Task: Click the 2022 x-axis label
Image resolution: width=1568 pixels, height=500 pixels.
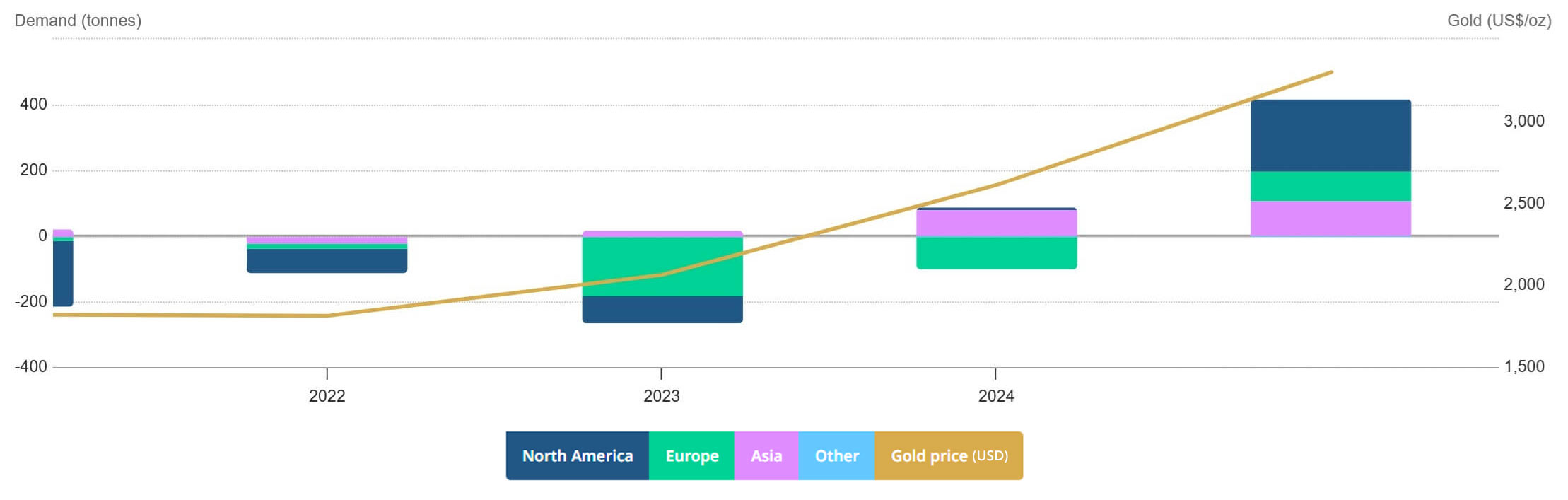Action: pyautogui.click(x=327, y=396)
